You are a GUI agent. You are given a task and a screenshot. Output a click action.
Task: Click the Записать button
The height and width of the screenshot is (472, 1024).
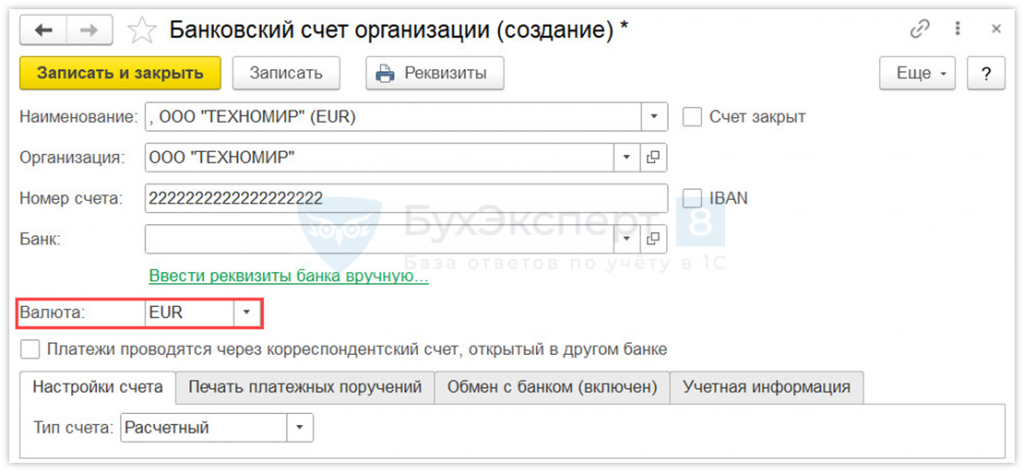pos(286,73)
